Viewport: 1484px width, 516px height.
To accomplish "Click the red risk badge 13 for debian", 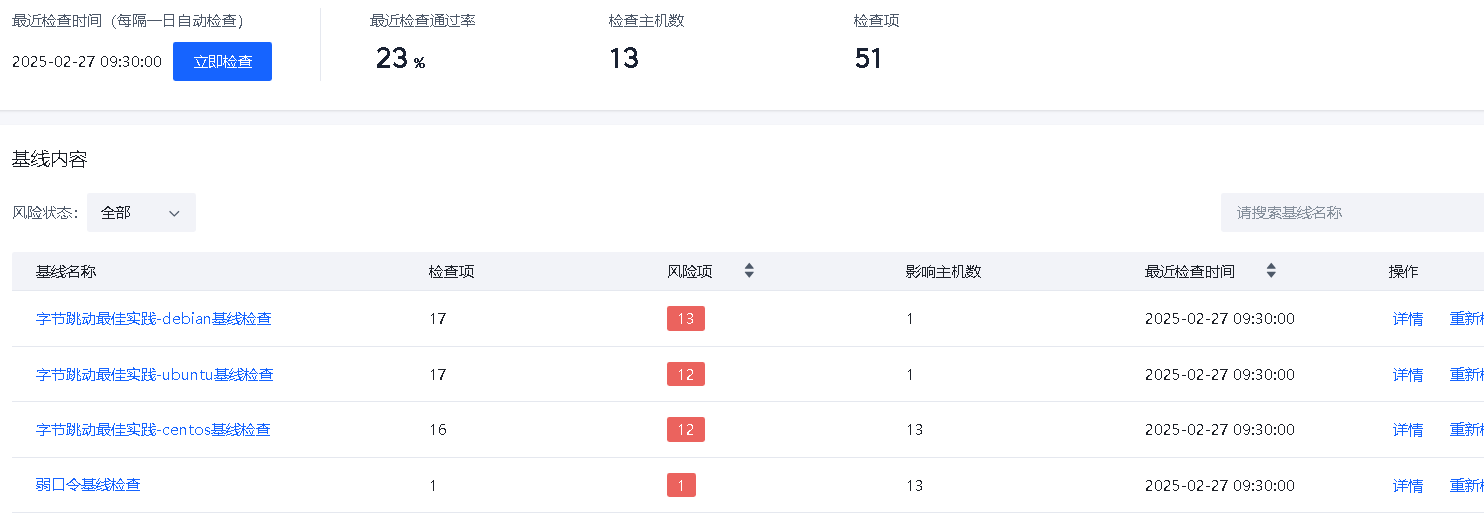I will pyautogui.click(x=685, y=319).
